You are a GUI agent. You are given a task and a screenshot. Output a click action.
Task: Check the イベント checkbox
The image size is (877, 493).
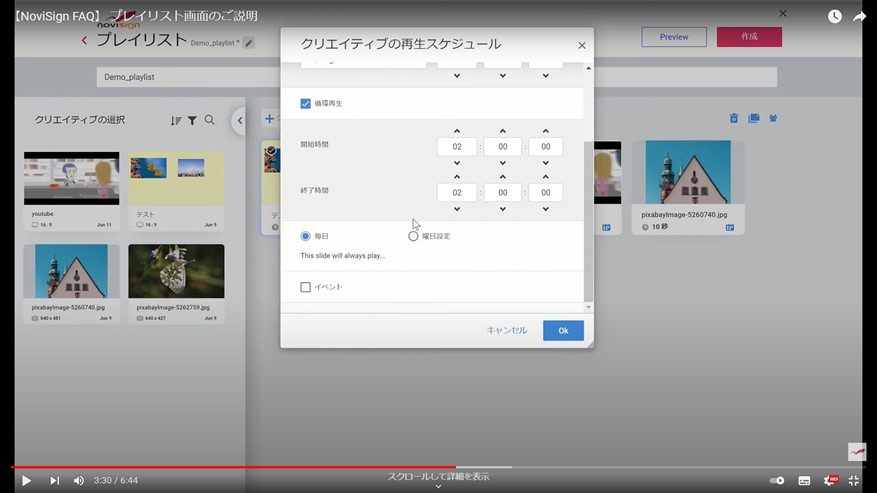point(305,287)
